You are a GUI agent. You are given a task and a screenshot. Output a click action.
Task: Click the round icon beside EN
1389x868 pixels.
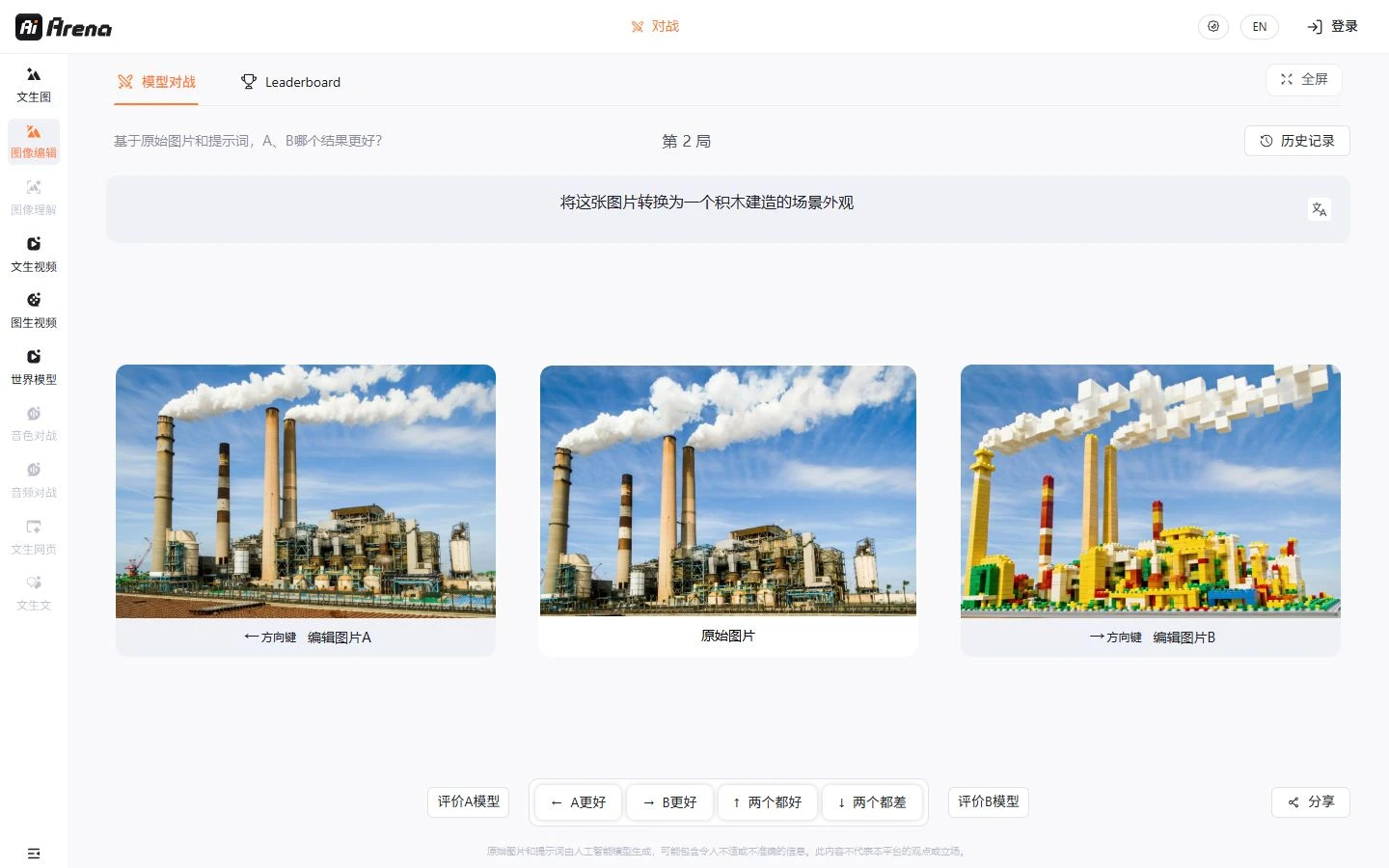(1213, 27)
